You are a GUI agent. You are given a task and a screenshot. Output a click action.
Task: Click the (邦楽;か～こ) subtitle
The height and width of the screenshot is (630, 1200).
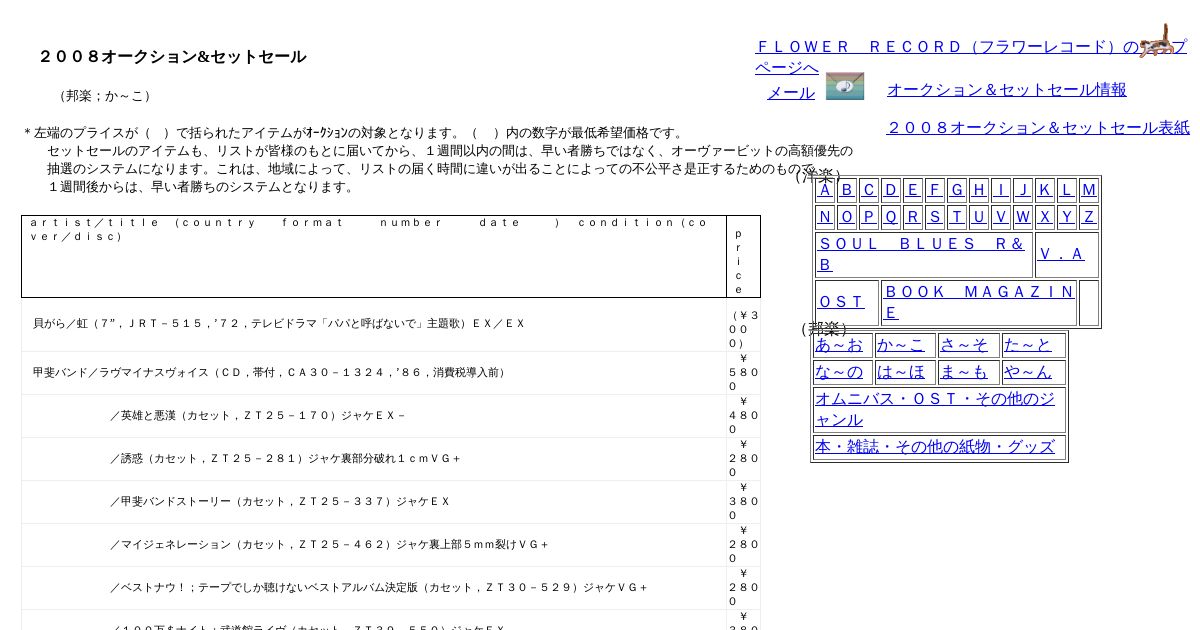(x=105, y=96)
